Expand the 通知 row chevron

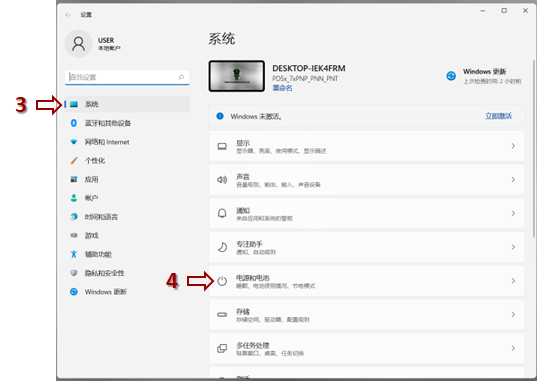point(513,213)
